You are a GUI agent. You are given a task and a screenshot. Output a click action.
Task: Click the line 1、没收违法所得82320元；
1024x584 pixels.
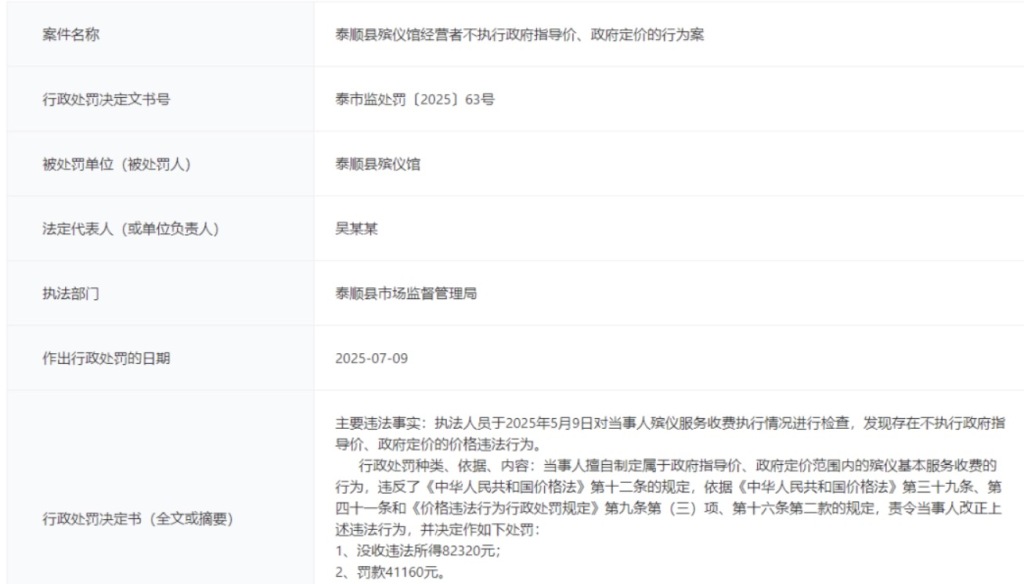pos(418,551)
